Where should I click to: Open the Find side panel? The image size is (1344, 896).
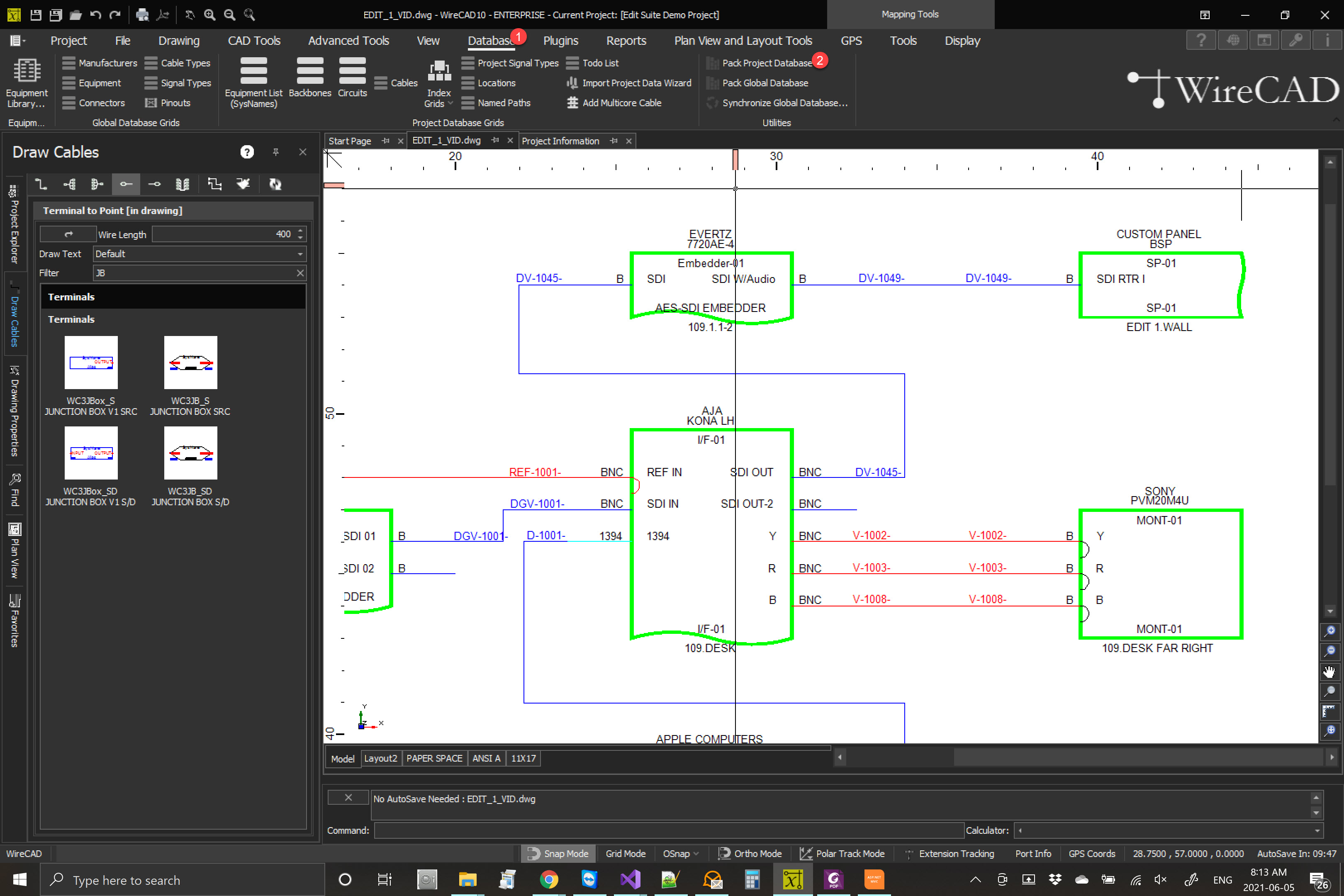pos(14,490)
